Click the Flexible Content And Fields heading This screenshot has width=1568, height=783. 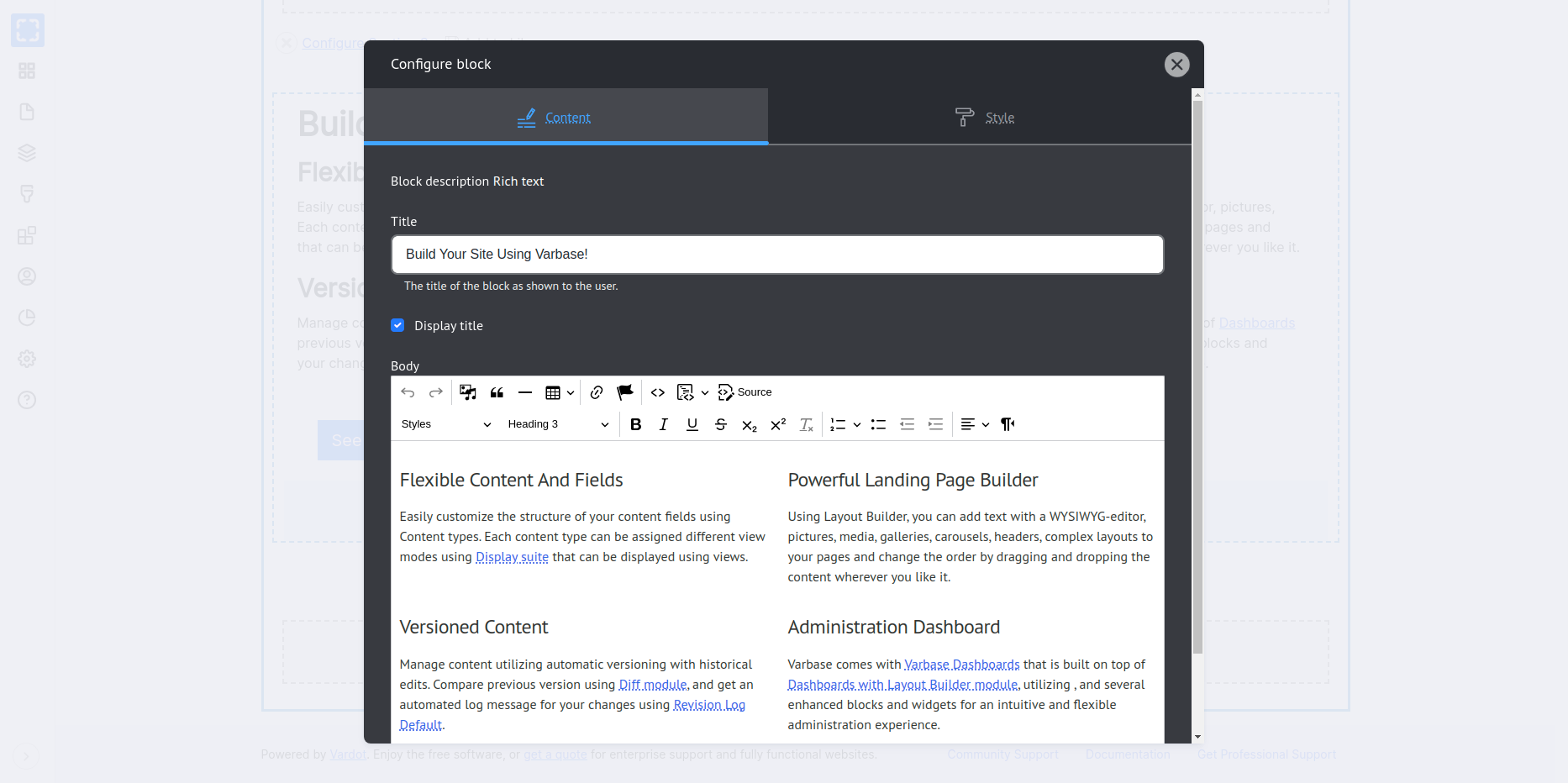[512, 480]
